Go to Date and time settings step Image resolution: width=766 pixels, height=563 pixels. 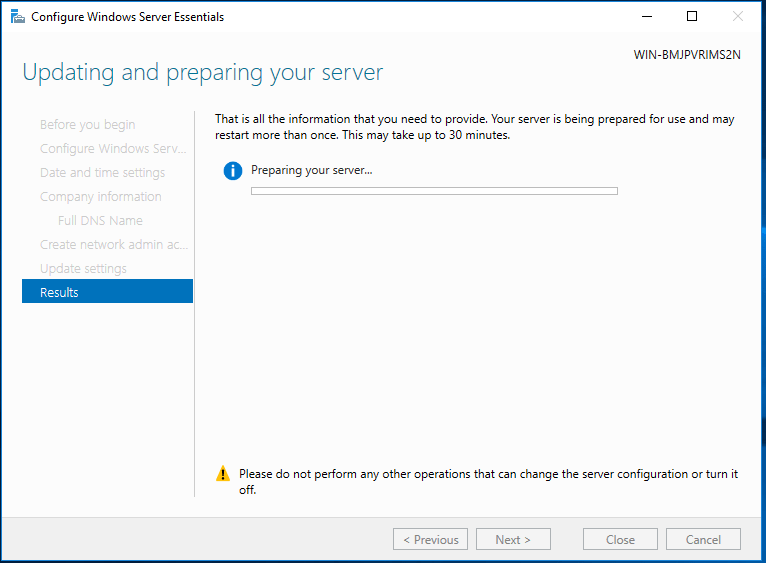(x=103, y=173)
